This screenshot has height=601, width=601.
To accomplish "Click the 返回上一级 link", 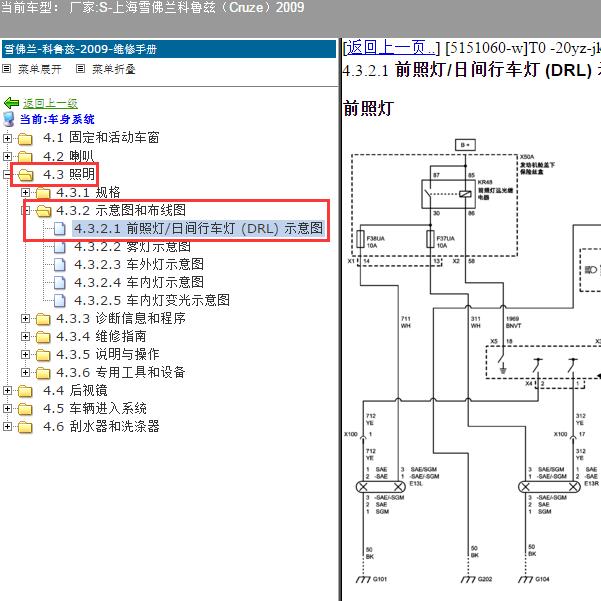I will tap(50, 103).
